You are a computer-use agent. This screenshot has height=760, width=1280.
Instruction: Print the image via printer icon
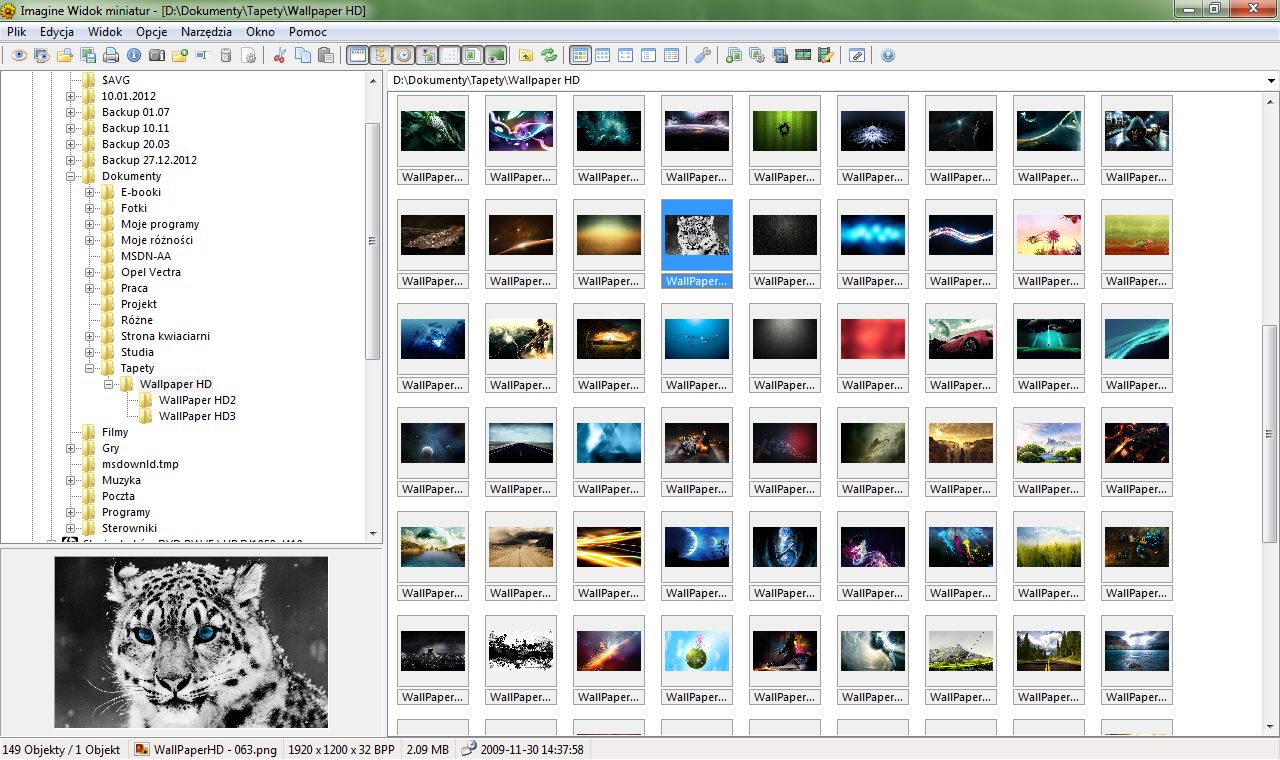click(111, 55)
